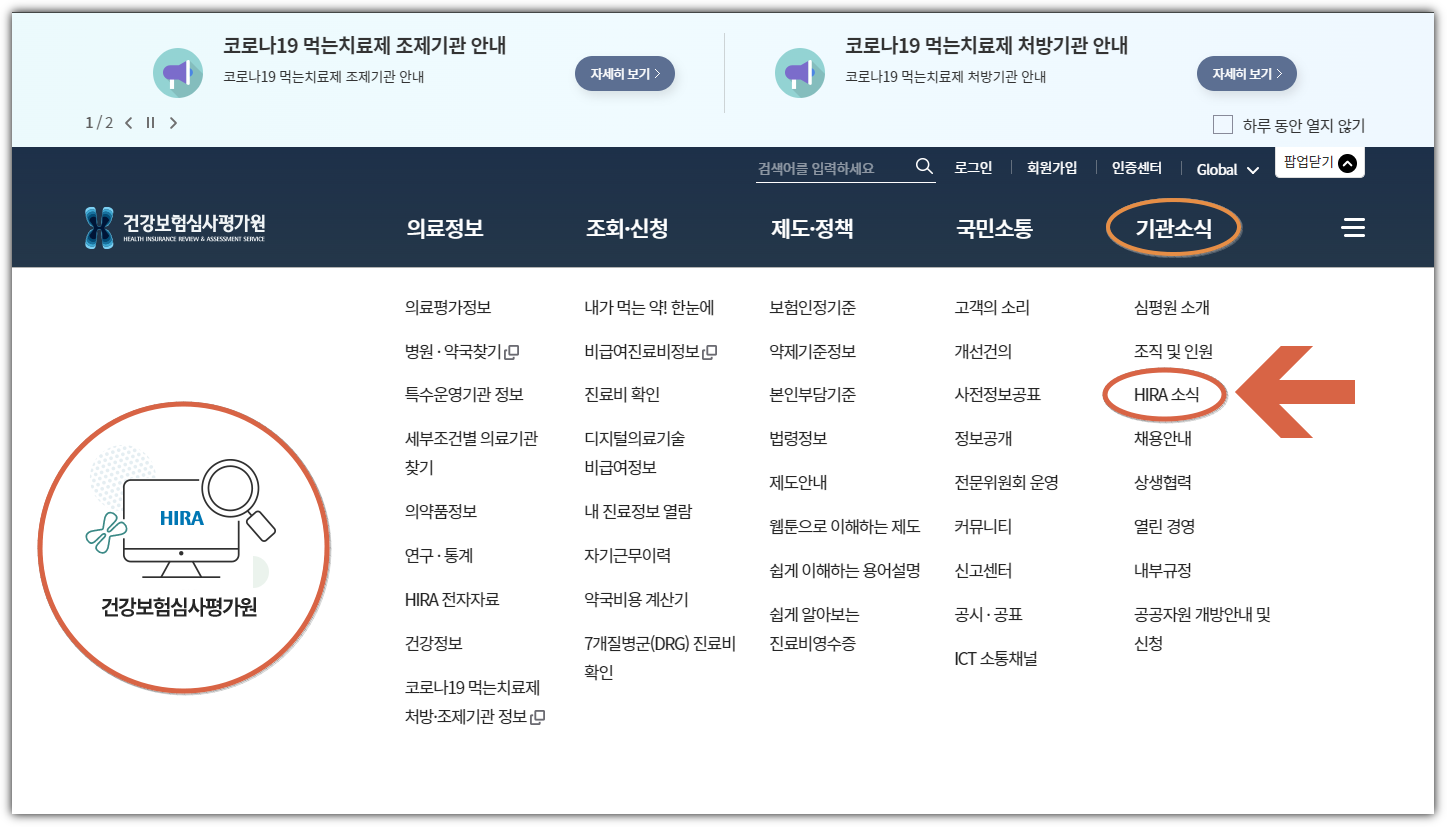Select 열린 경영 submenu item
The height and width of the screenshot is (827, 1447).
pyautogui.click(x=1165, y=527)
